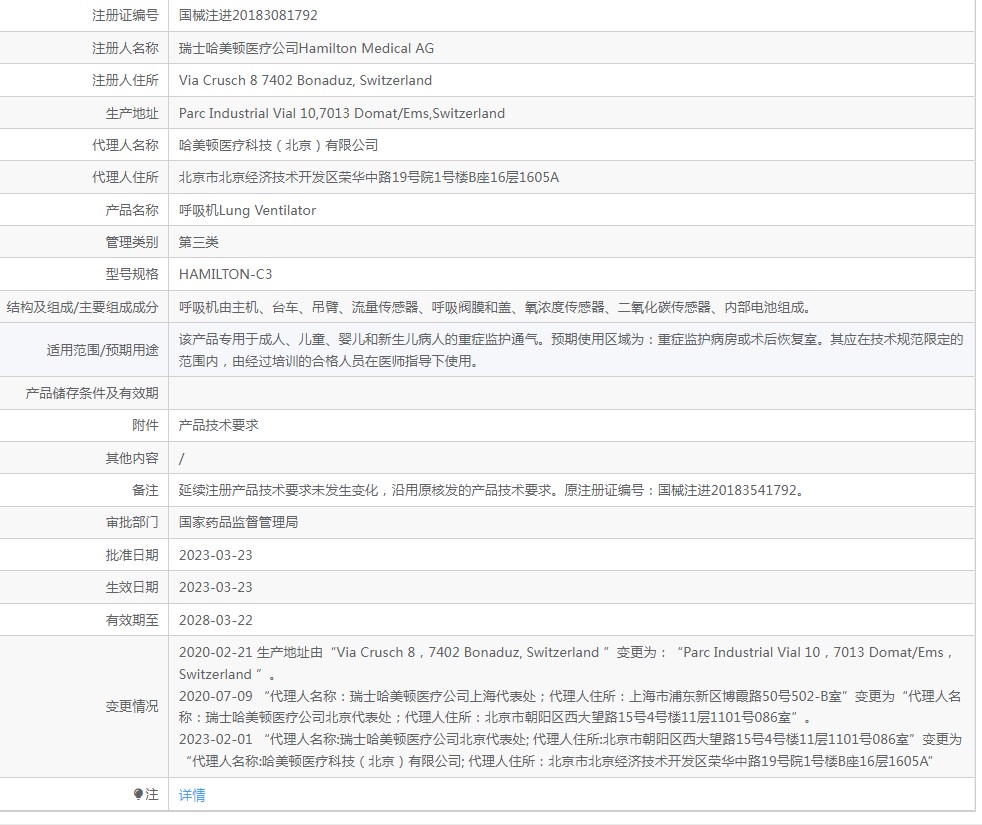982x825 pixels.
Task: Select attachment value 产品技术要求
Action: pyautogui.click(x=219, y=425)
